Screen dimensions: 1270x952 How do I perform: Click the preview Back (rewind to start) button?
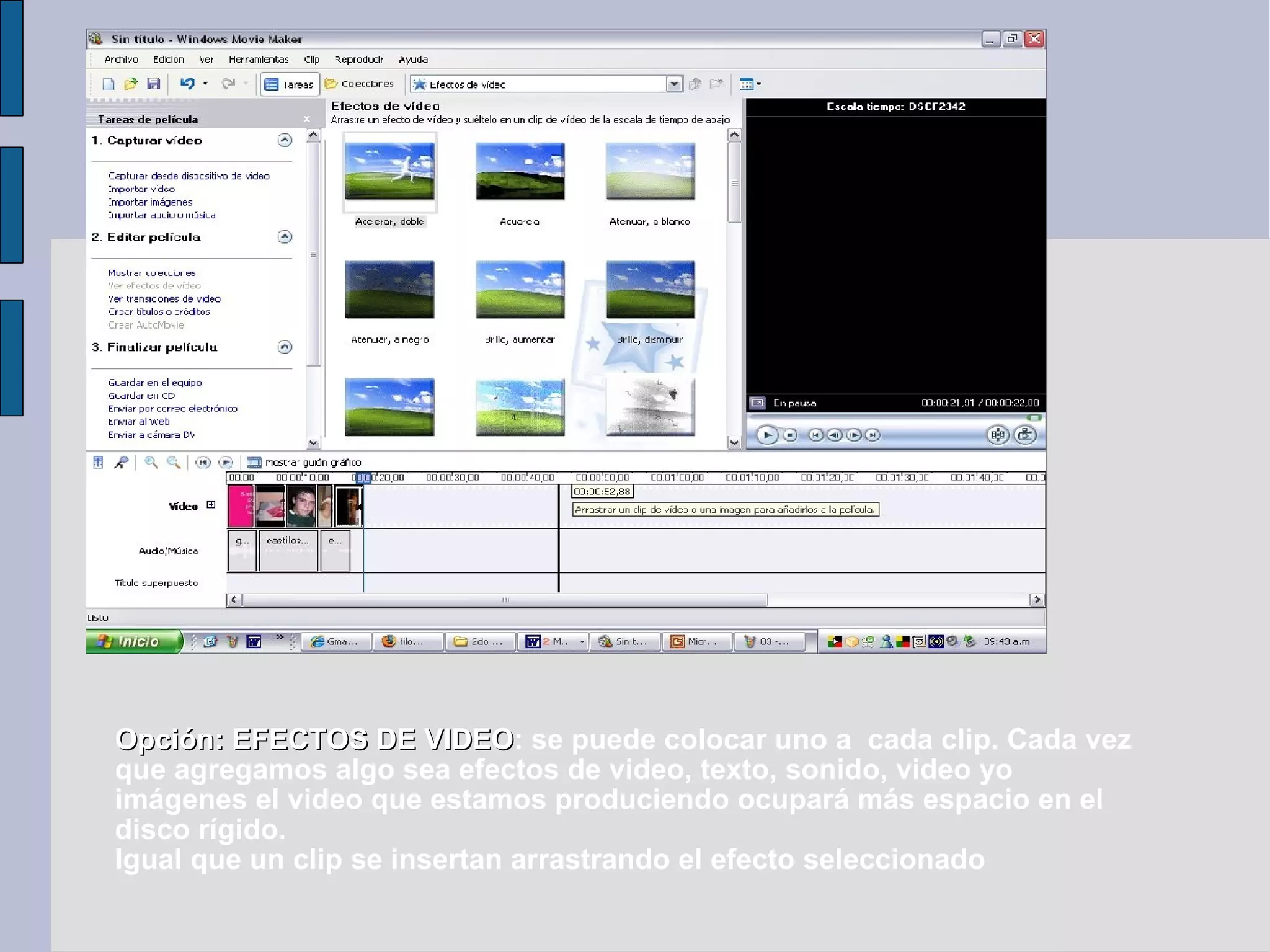815,435
